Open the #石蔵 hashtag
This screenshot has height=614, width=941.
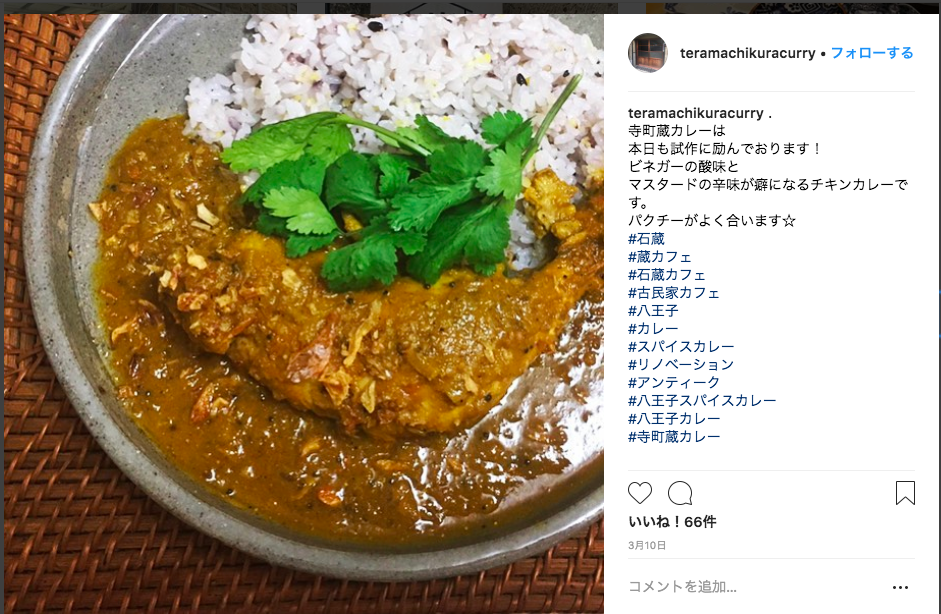[646, 239]
